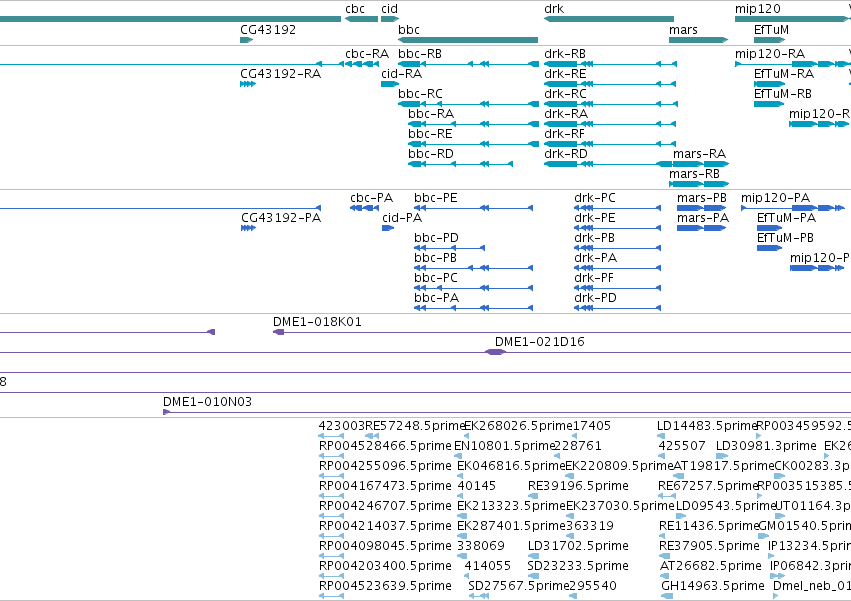The width and height of the screenshot is (851, 601).
Task: Click the drk-RA transcript label
Action: (x=566, y=114)
